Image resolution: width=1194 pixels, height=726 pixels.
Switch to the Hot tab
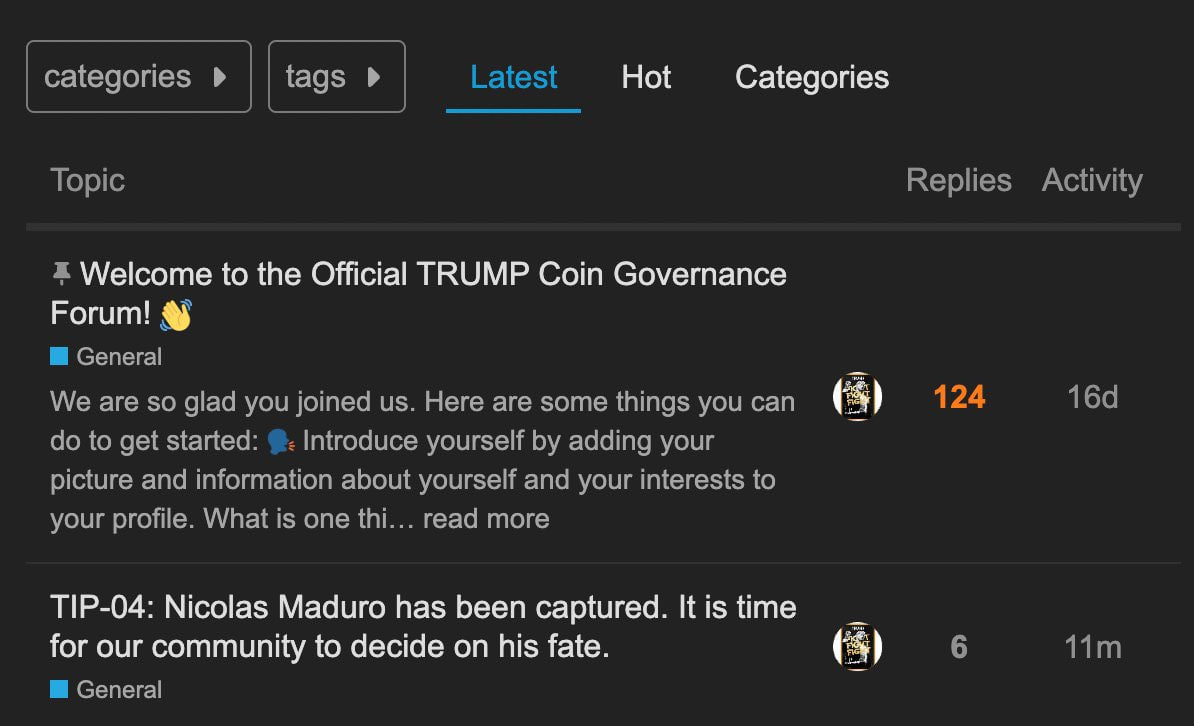click(x=646, y=77)
